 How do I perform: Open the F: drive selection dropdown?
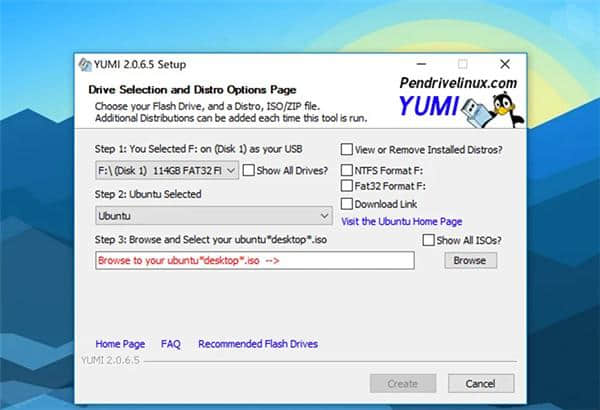pos(167,170)
